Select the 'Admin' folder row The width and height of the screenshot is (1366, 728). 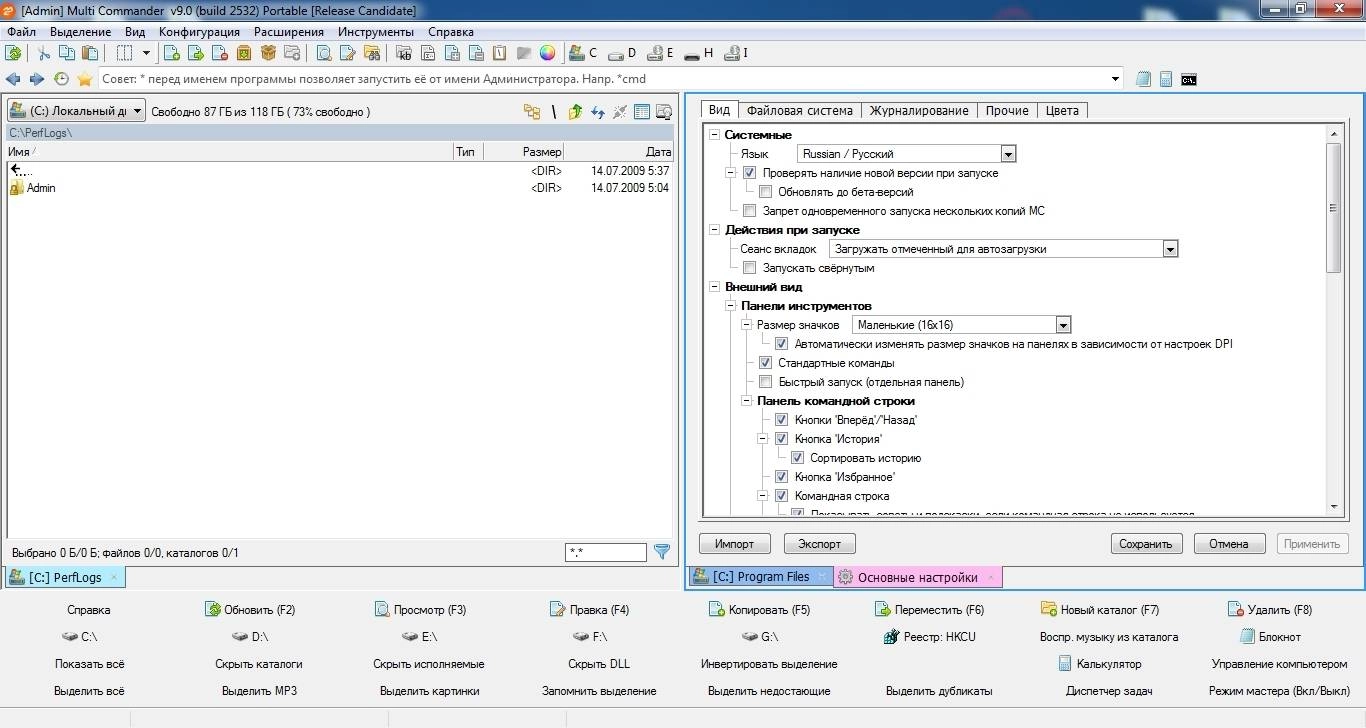(x=340, y=188)
